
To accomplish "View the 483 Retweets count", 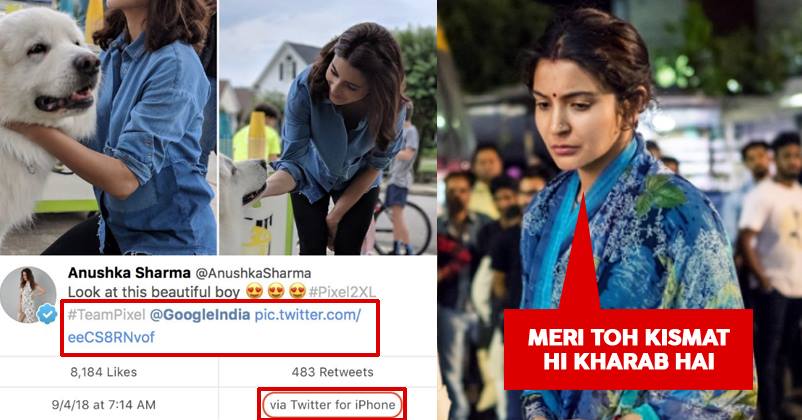I will point(332,372).
